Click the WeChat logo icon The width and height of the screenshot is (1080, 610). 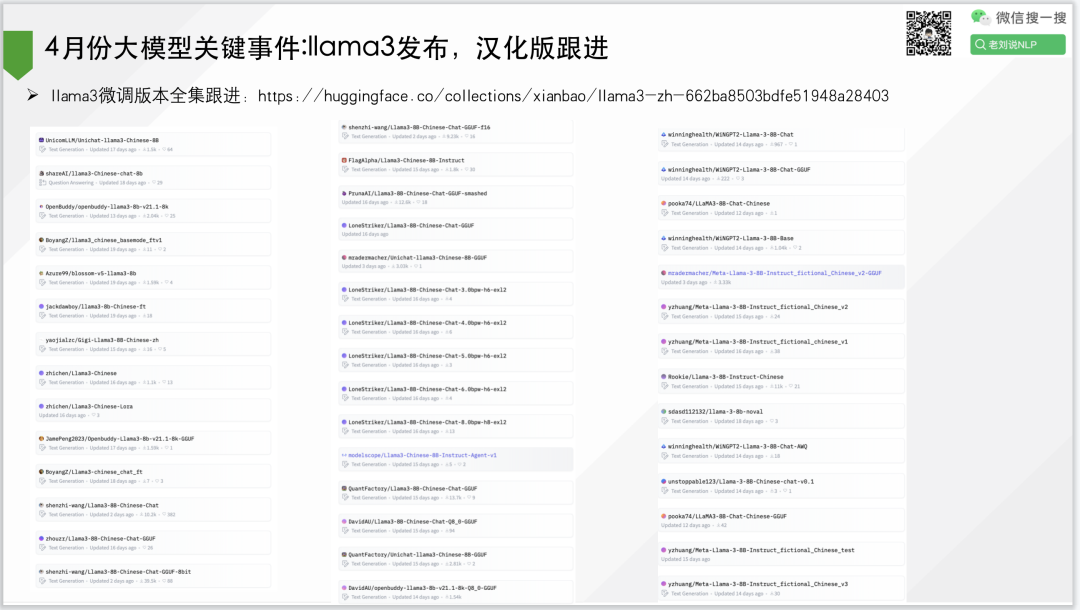981,17
